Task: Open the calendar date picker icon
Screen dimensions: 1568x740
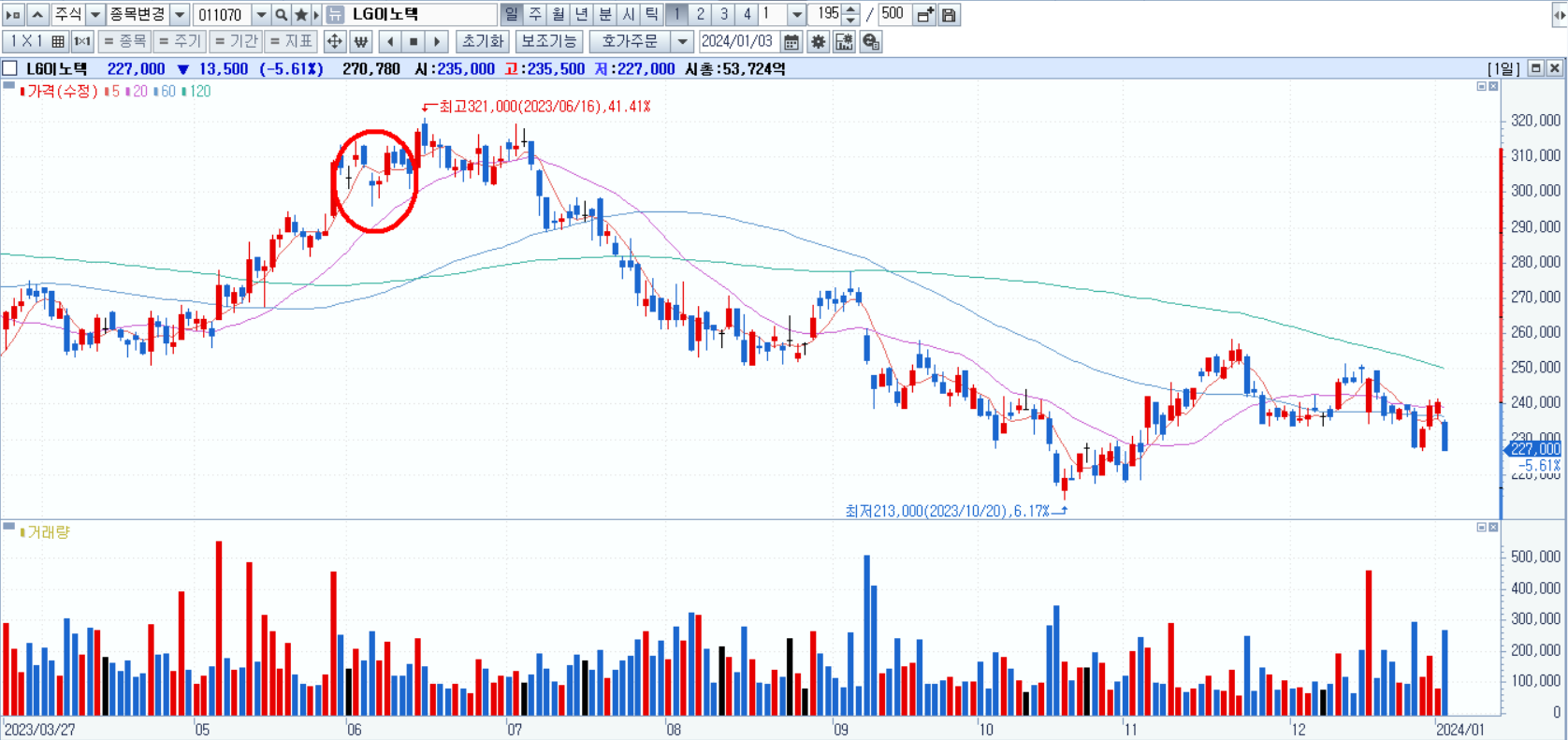Action: (x=791, y=41)
